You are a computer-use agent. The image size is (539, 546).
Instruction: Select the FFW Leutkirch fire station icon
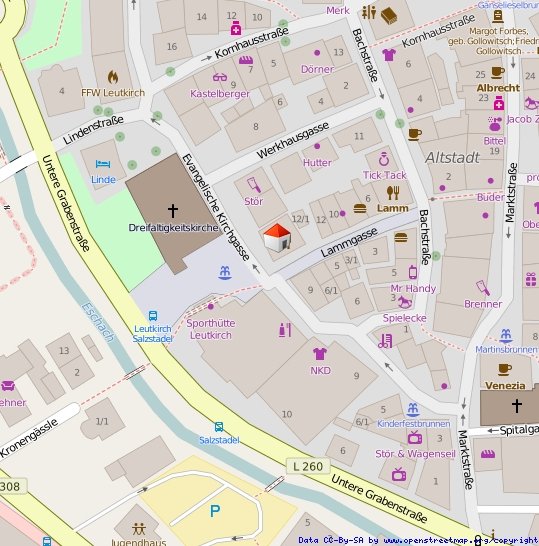click(x=113, y=77)
